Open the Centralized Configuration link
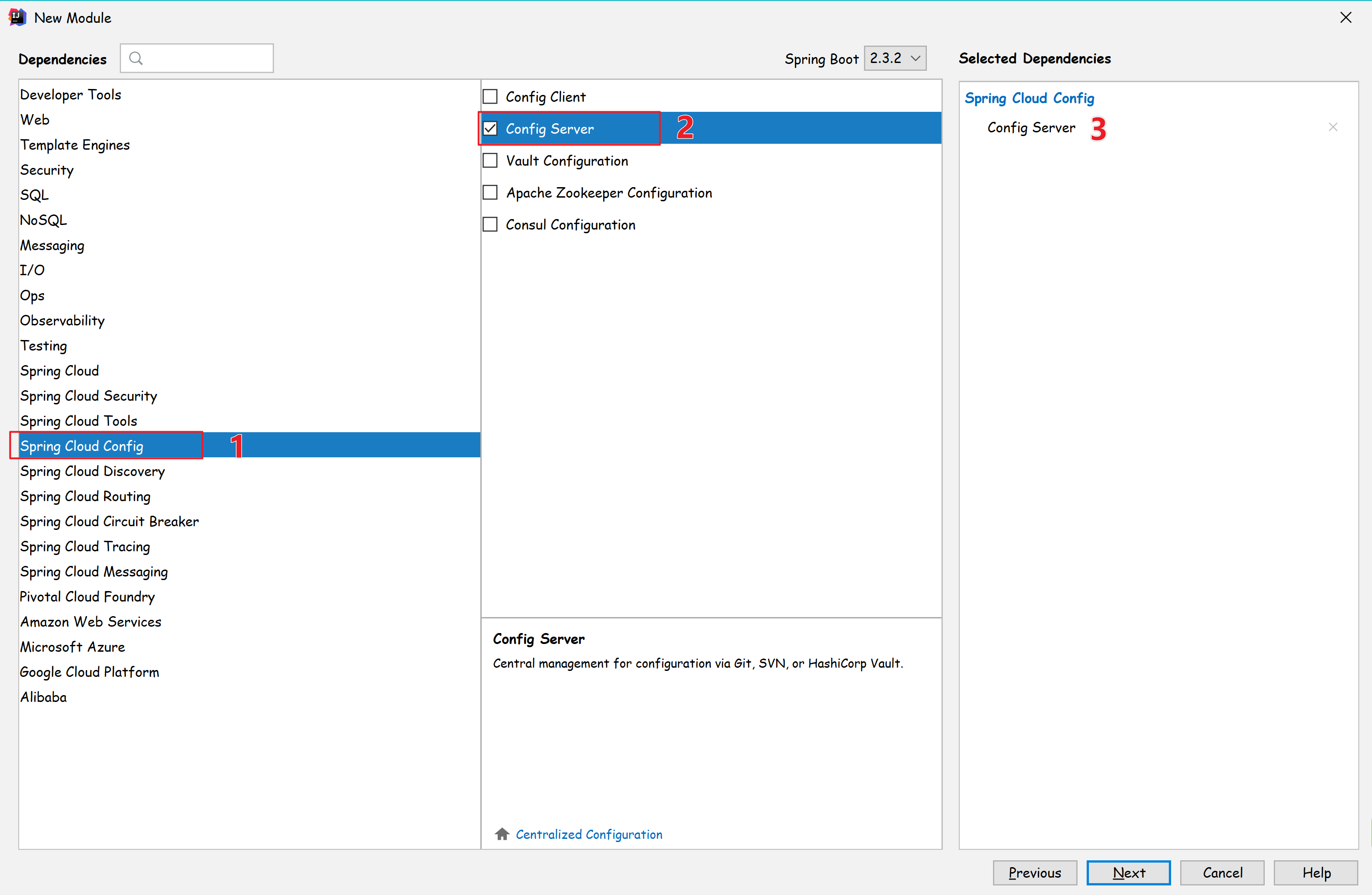Viewport: 1372px width, 895px height. pyautogui.click(x=589, y=834)
